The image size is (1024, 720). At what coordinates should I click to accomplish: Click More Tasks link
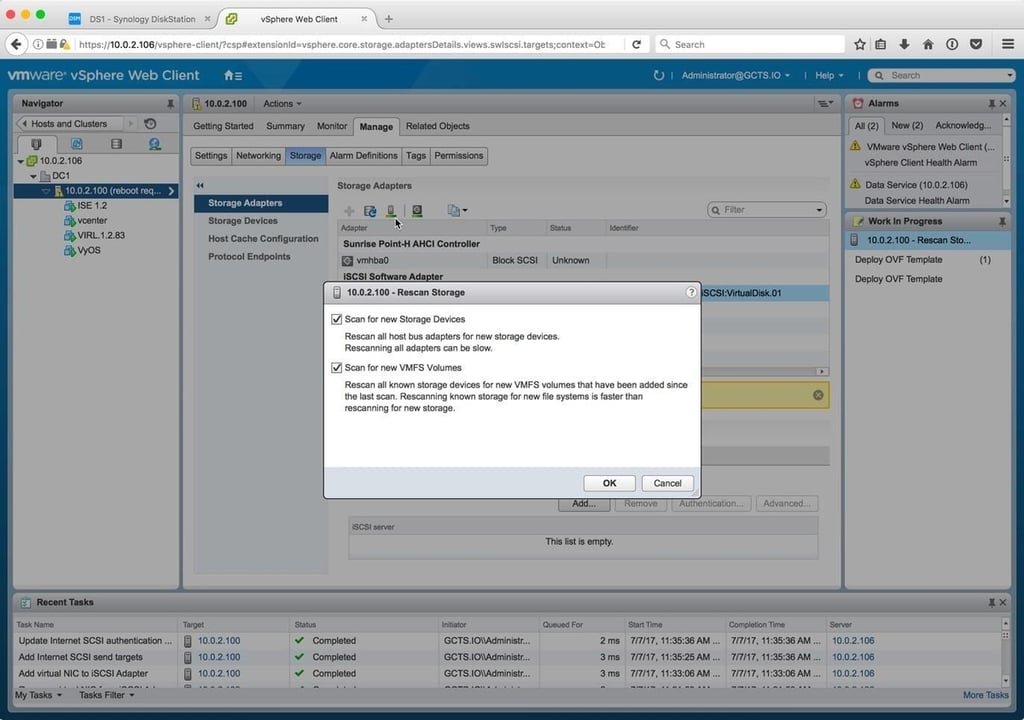point(985,695)
